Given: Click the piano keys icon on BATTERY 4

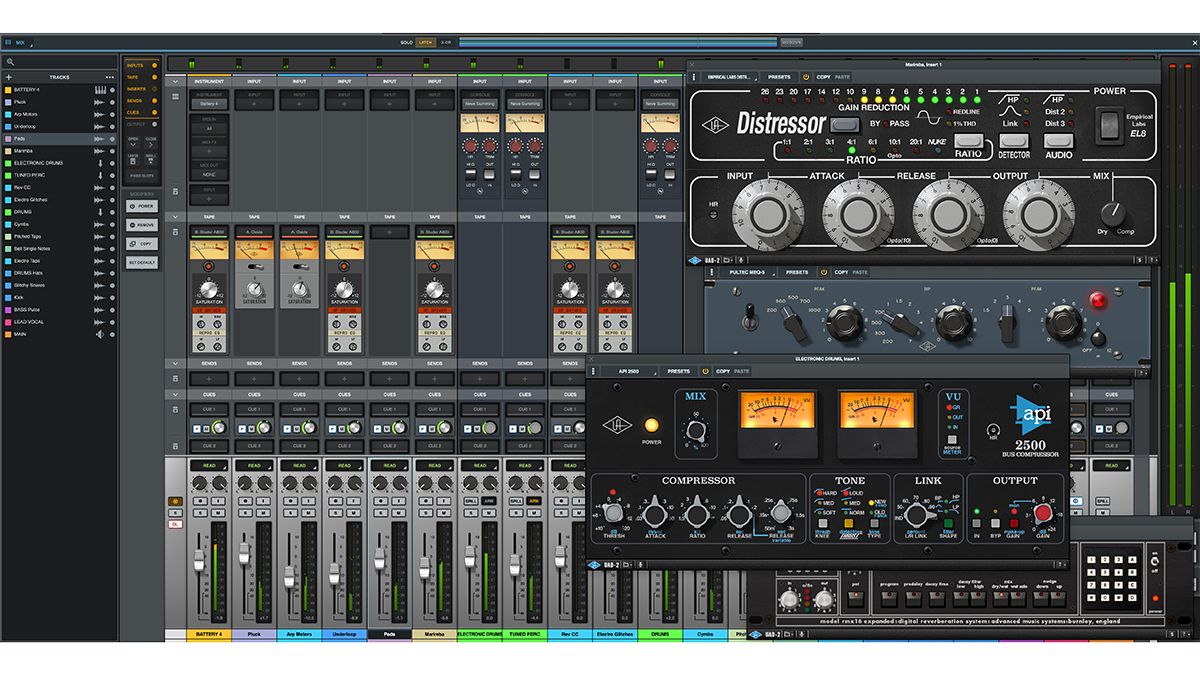Looking at the screenshot, I should click(x=100, y=90).
